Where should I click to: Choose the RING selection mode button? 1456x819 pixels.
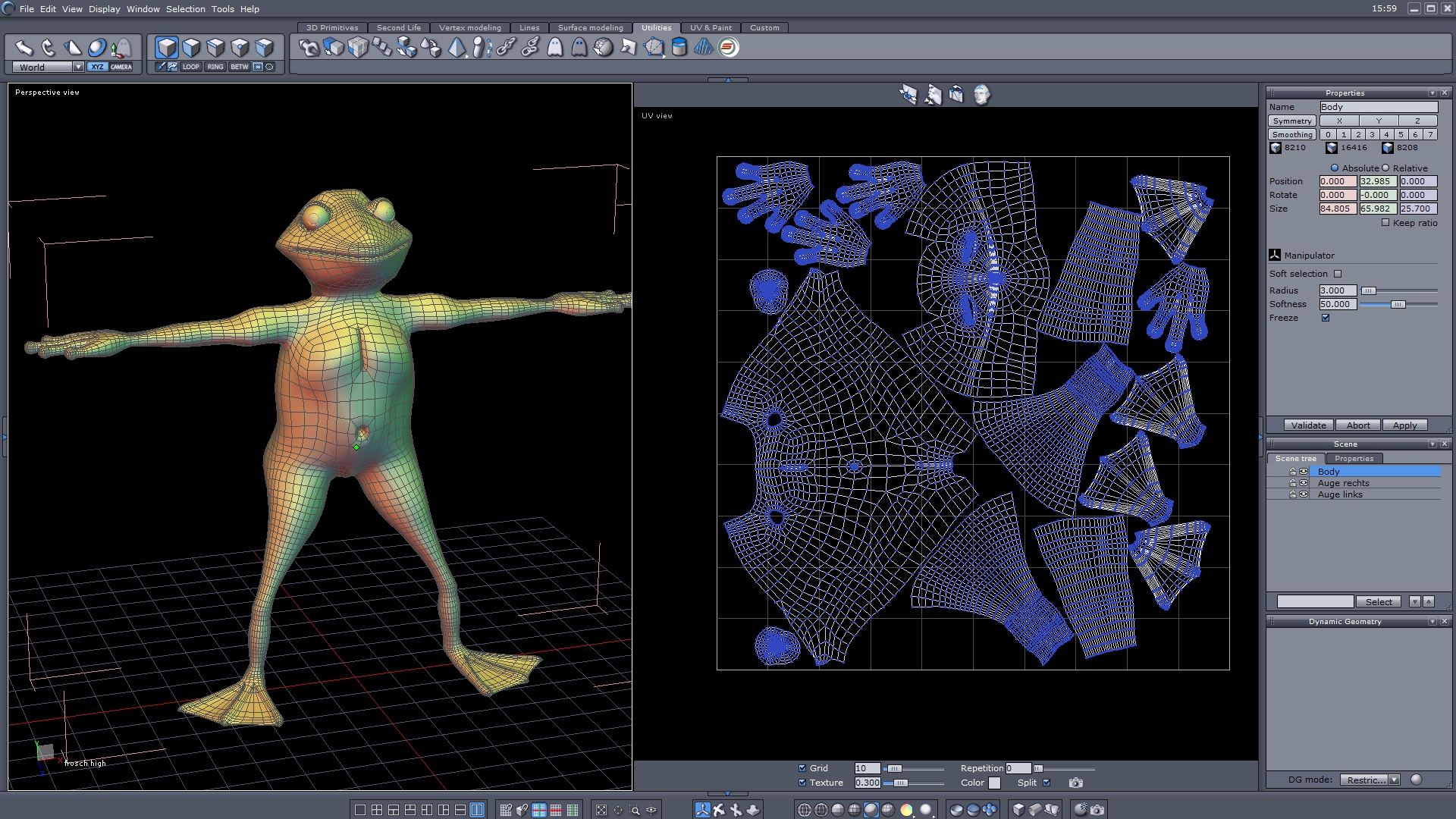pyautogui.click(x=215, y=67)
